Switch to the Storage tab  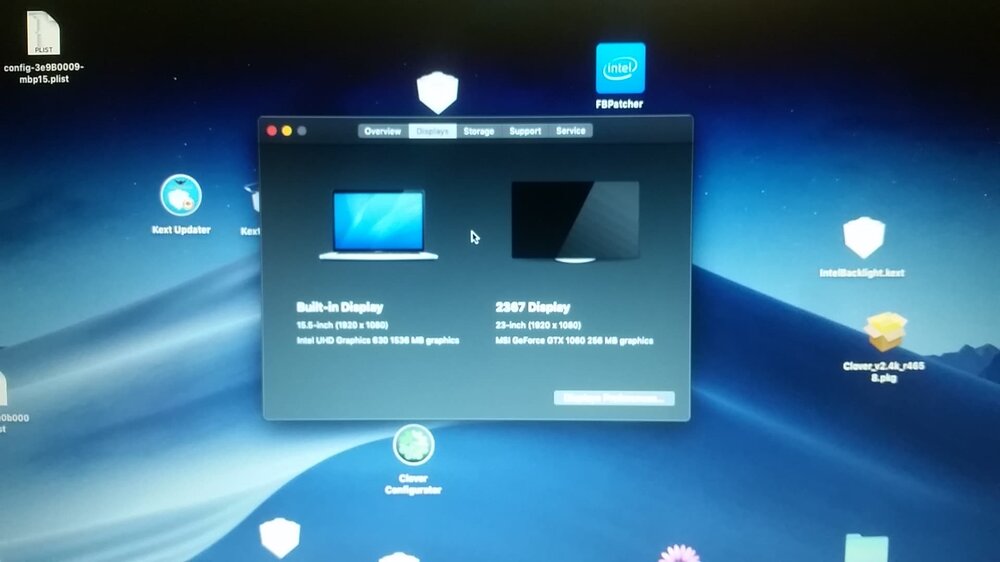[478, 131]
